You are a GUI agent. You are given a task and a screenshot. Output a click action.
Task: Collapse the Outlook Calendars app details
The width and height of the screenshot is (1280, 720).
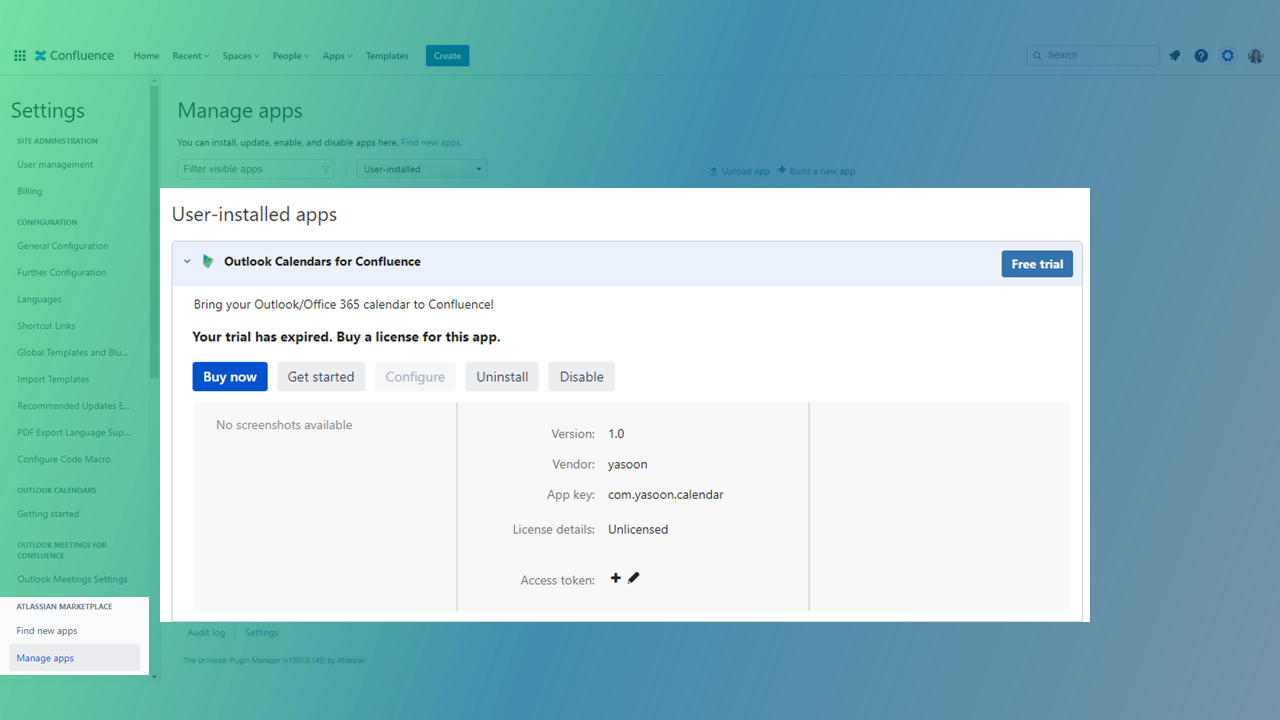click(187, 261)
